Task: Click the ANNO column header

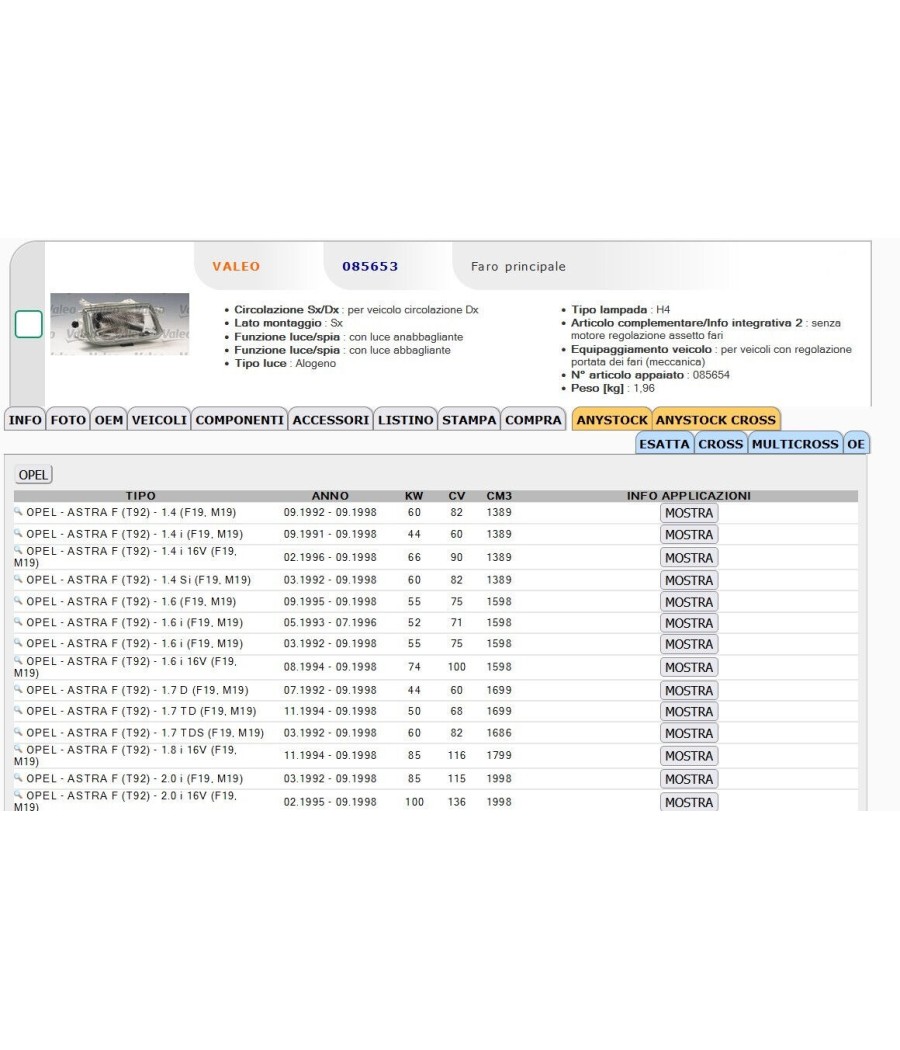Action: click(330, 496)
